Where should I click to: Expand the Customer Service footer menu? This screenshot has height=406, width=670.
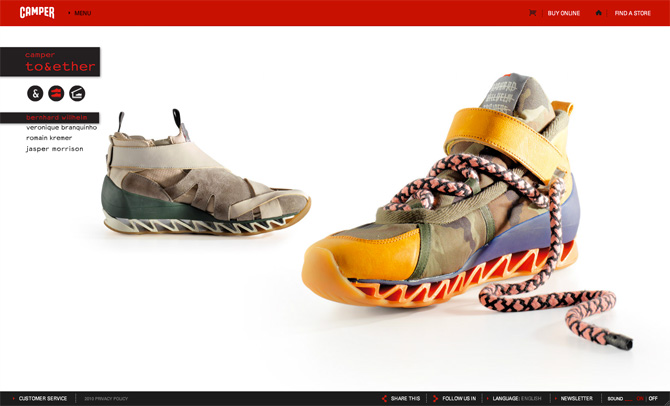click(x=42, y=398)
